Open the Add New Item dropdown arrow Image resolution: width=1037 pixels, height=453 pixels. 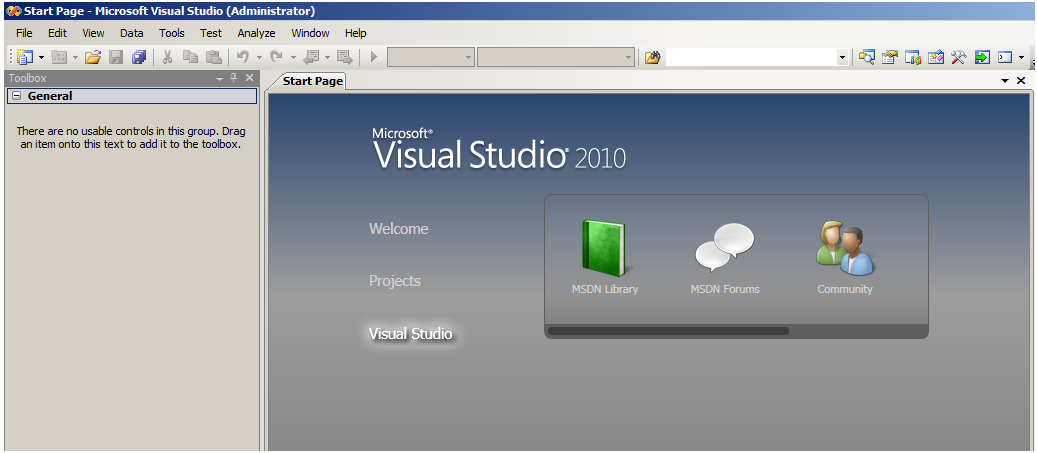(x=75, y=58)
